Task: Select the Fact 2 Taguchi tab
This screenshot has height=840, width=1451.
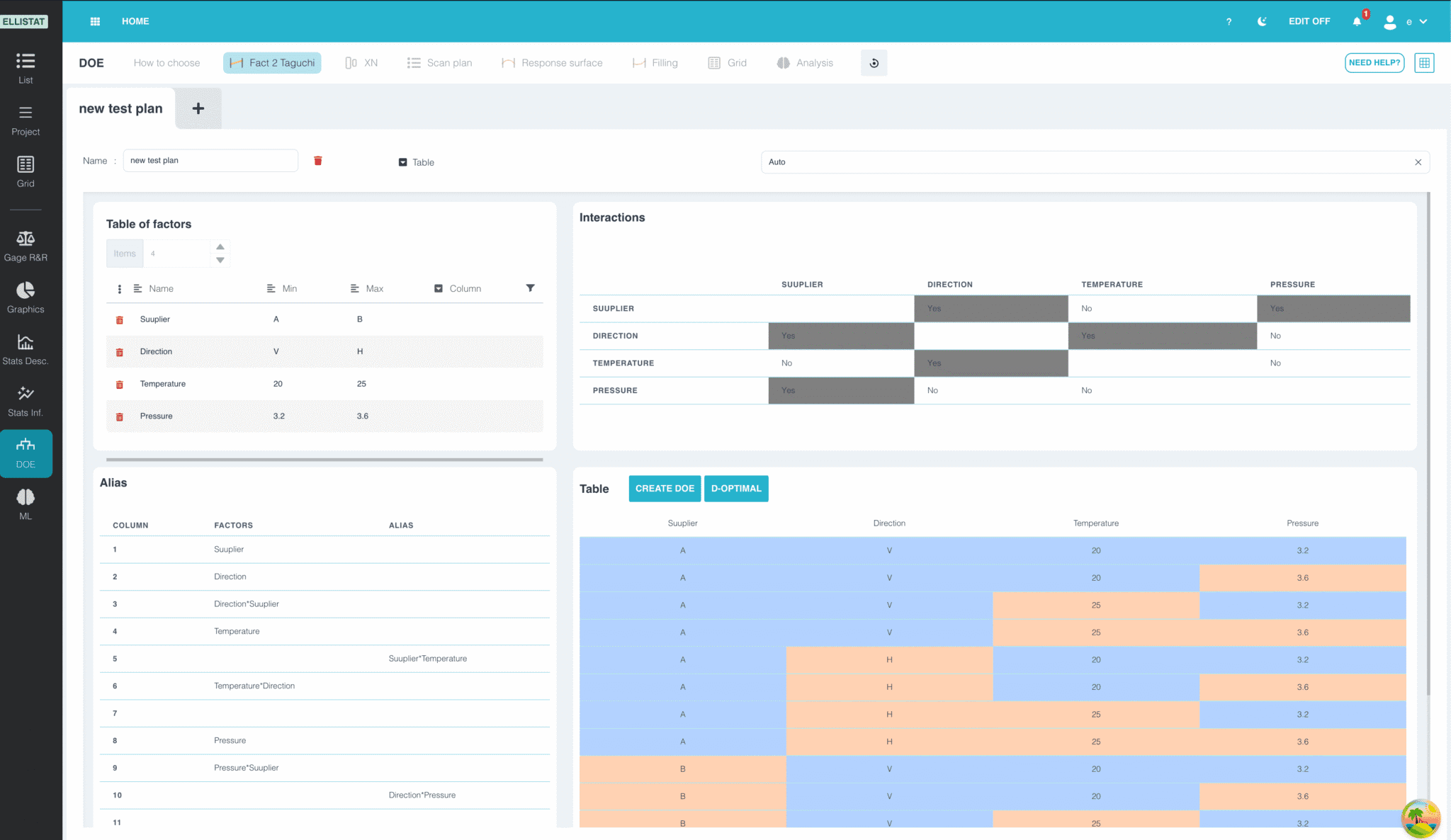Action: (x=272, y=63)
